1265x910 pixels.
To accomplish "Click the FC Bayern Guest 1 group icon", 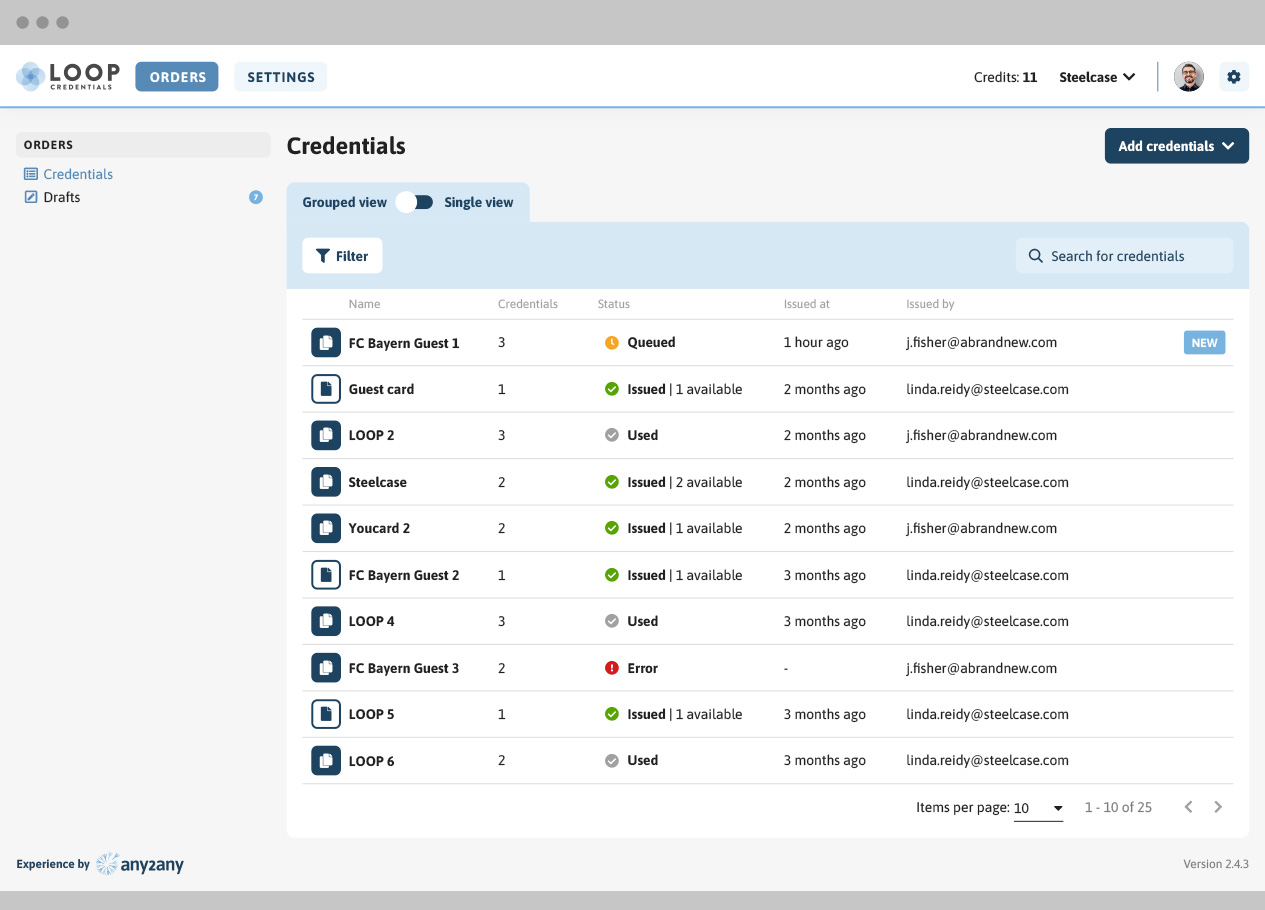I will point(325,343).
